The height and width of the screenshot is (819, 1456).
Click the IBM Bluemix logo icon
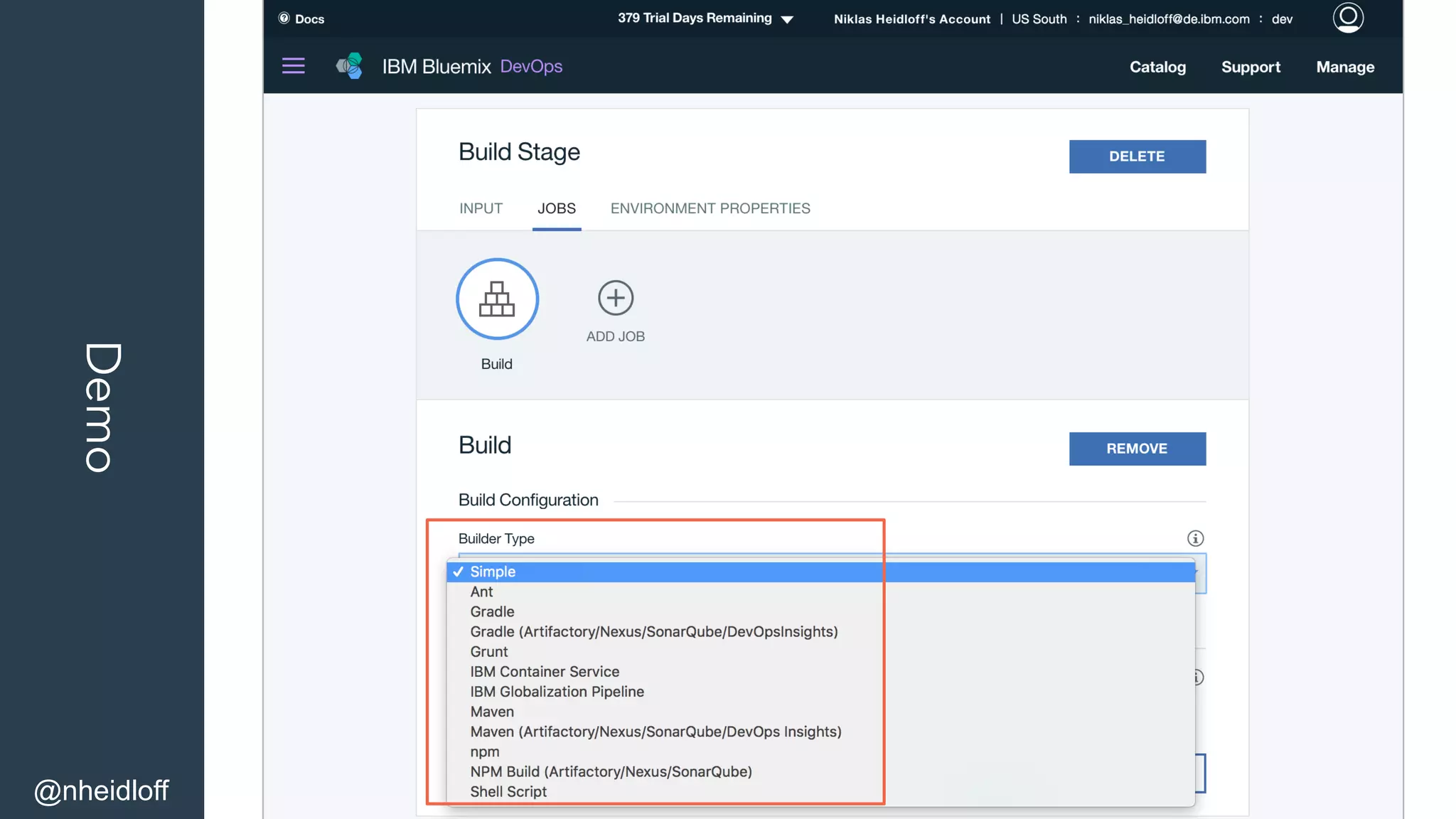click(x=350, y=66)
